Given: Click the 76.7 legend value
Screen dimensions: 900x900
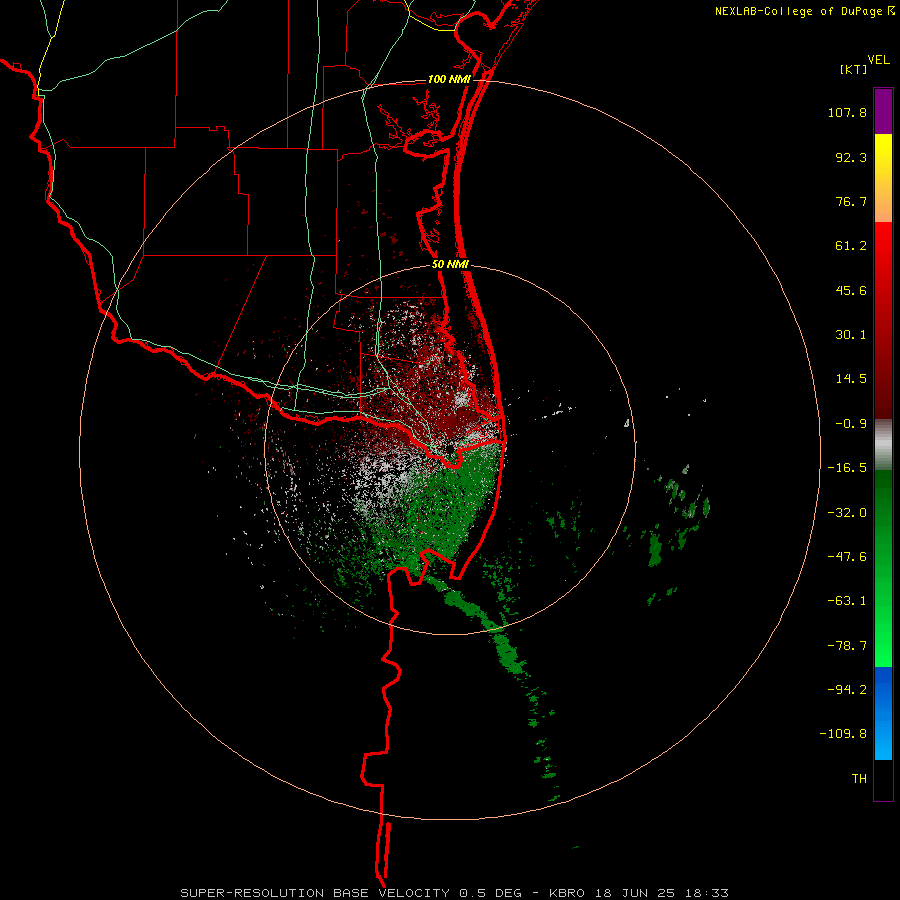Looking at the screenshot, I should coord(851,201).
